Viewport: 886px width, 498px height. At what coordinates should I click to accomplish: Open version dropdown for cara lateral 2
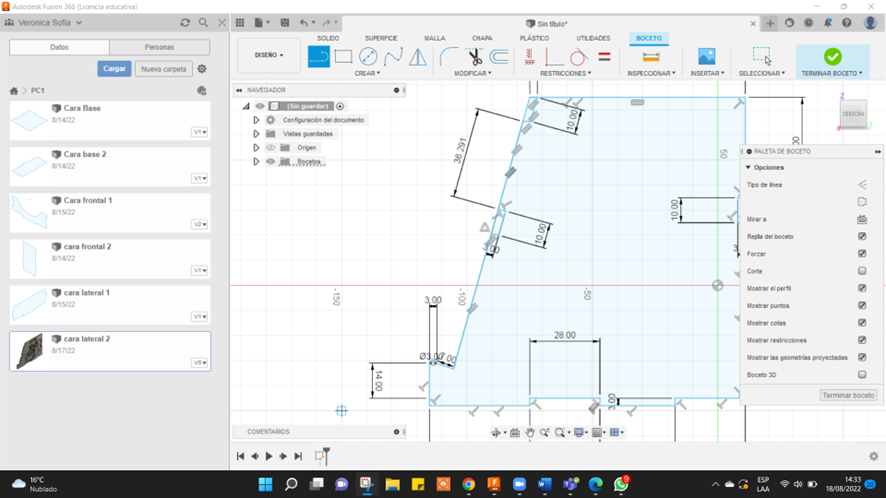(200, 363)
